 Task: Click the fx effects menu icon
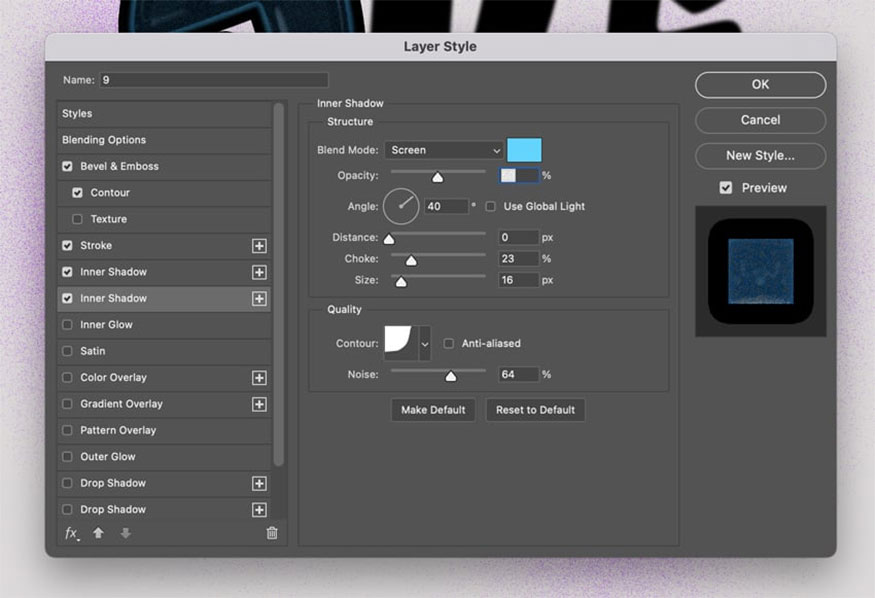[71, 534]
